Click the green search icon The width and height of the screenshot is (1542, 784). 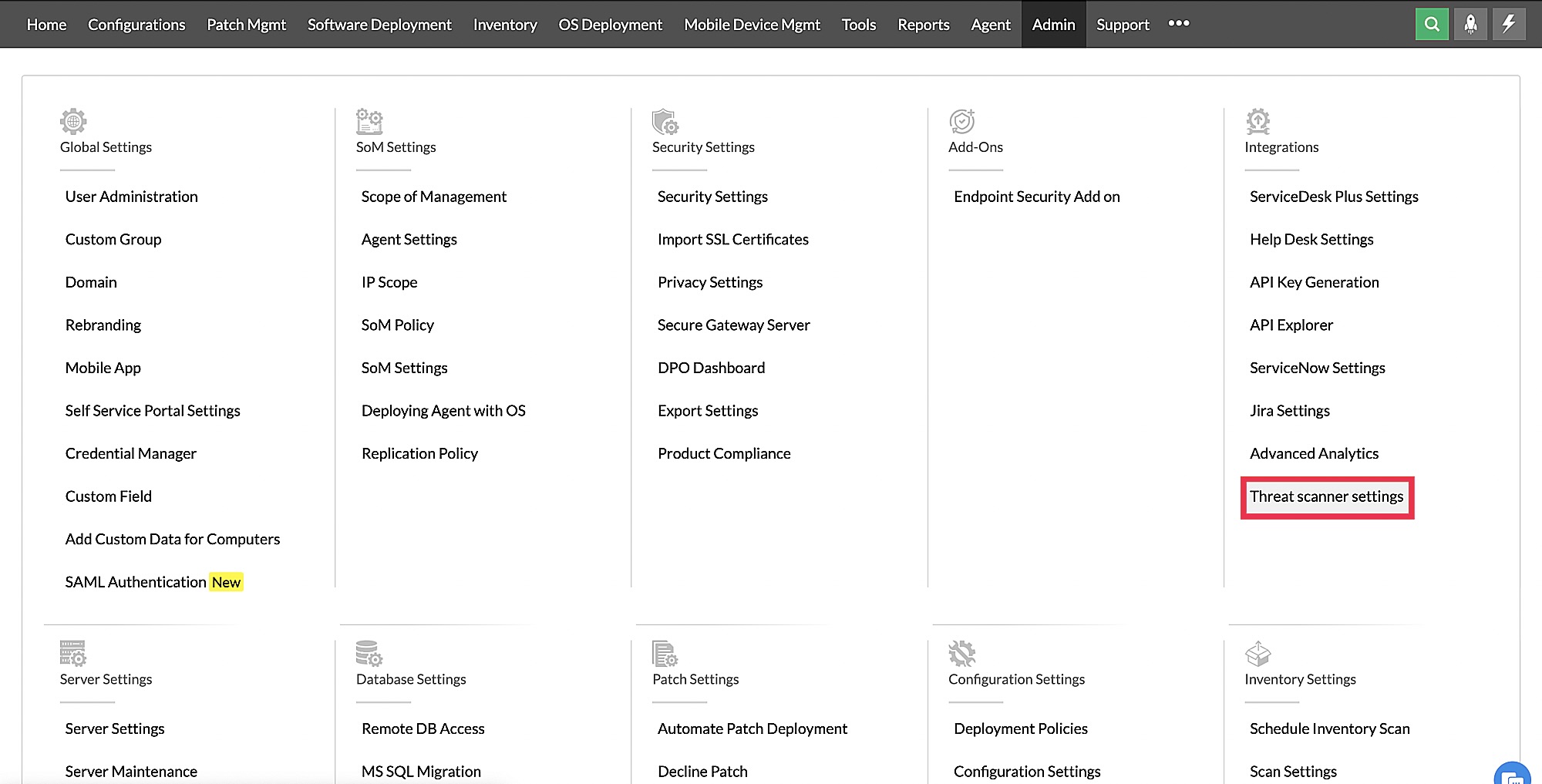[1432, 24]
